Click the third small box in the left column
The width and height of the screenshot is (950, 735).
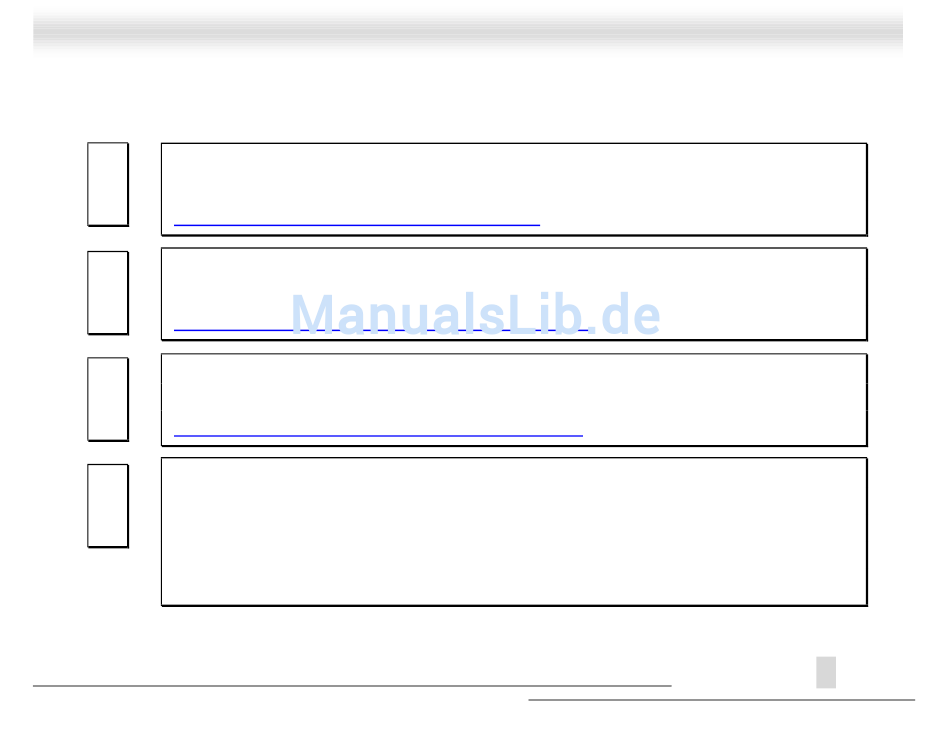[x=107, y=398]
